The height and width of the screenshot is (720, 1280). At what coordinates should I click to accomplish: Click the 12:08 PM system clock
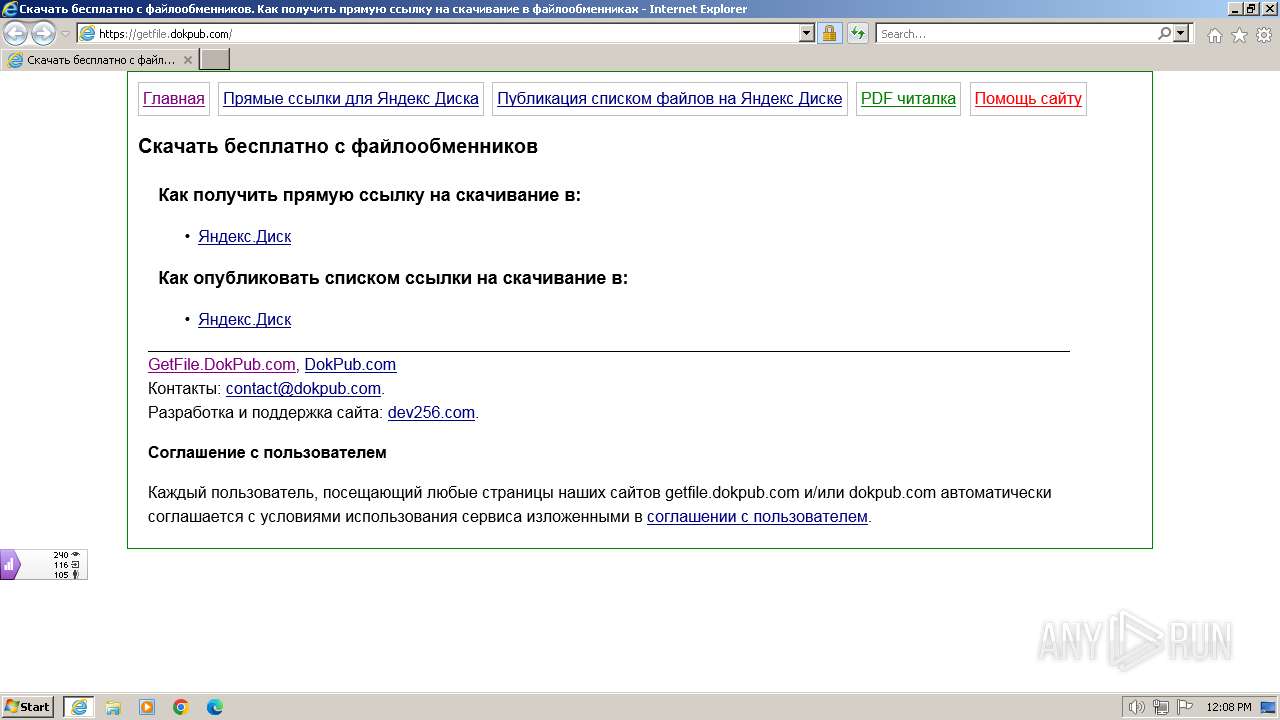pyautogui.click(x=1229, y=707)
